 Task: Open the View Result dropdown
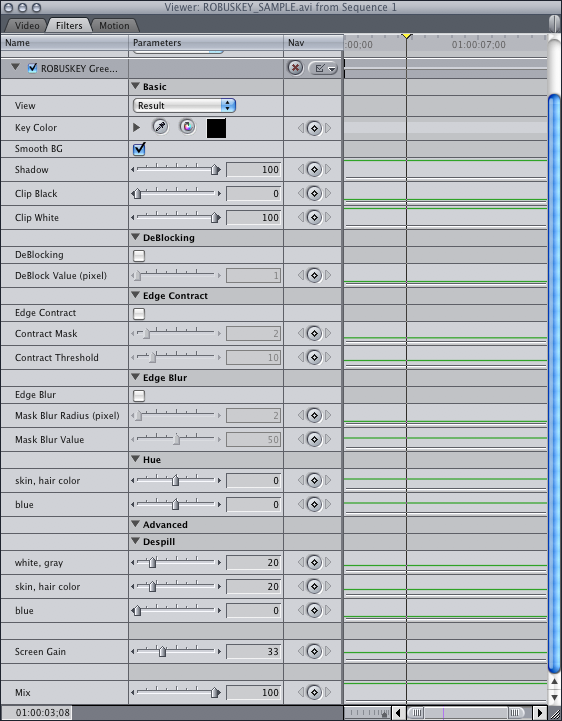184,105
